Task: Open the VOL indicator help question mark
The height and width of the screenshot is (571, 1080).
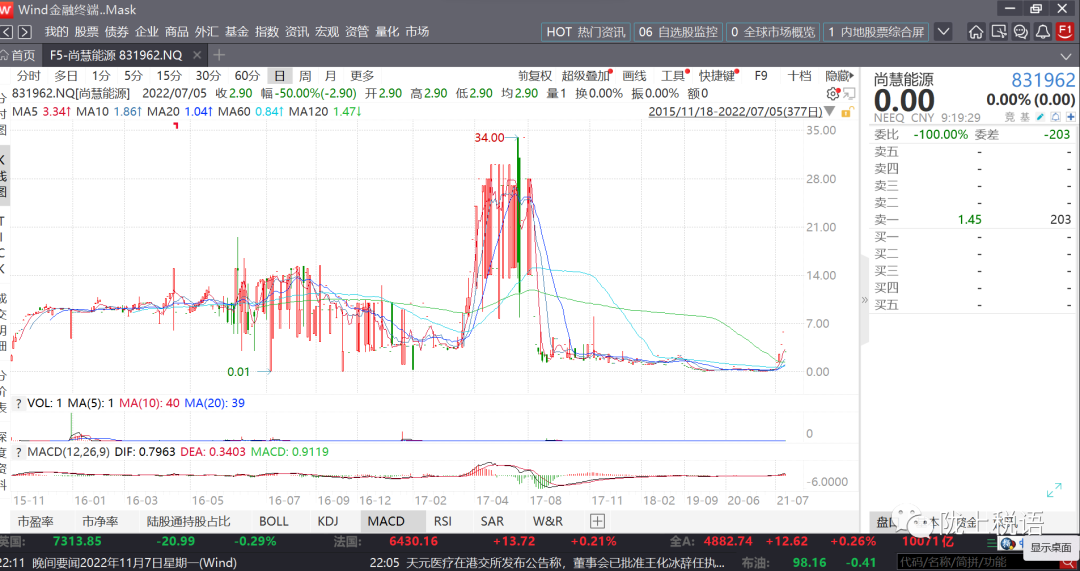Action: 19,404
